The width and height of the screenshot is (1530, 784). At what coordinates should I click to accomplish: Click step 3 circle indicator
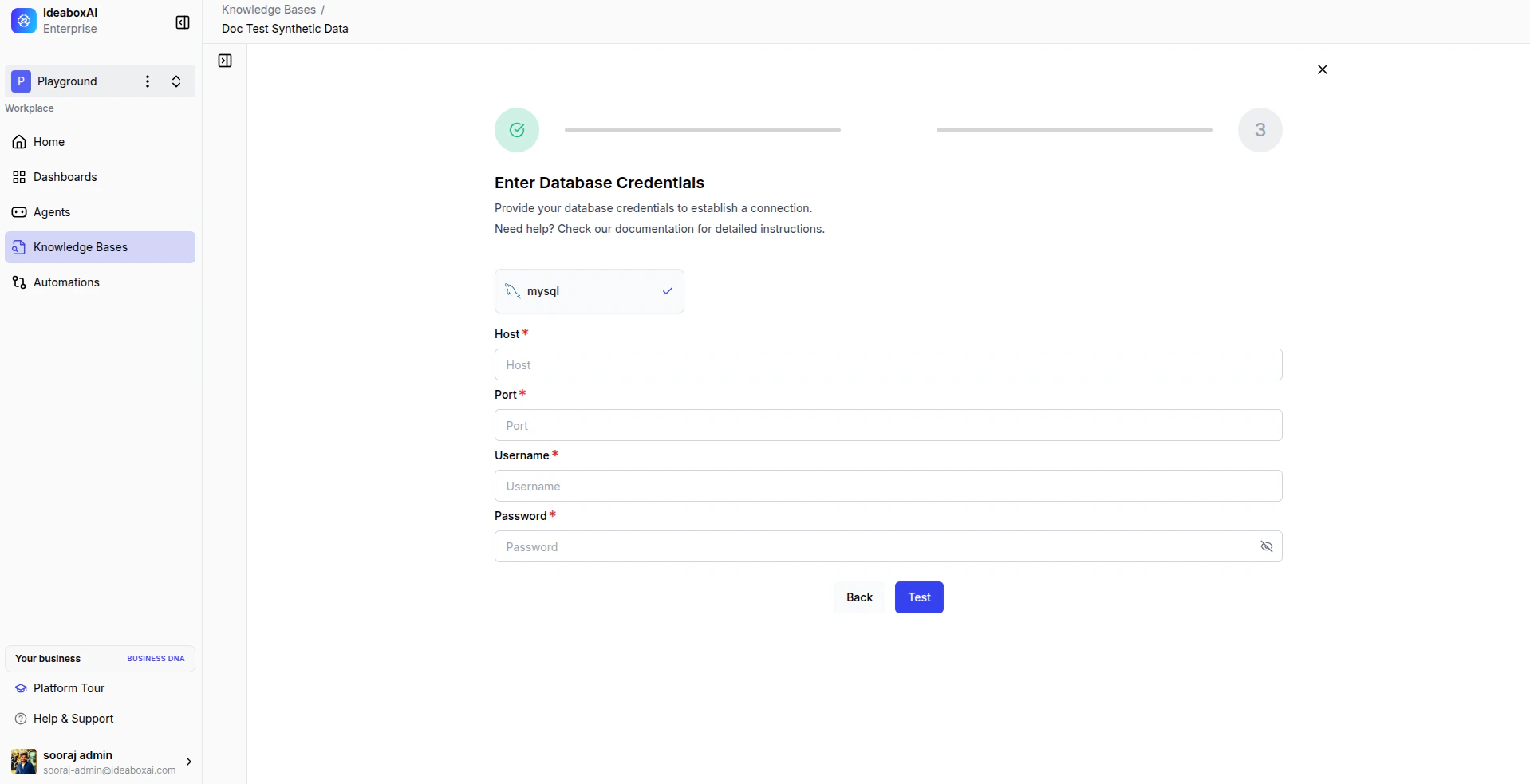pos(1260,130)
